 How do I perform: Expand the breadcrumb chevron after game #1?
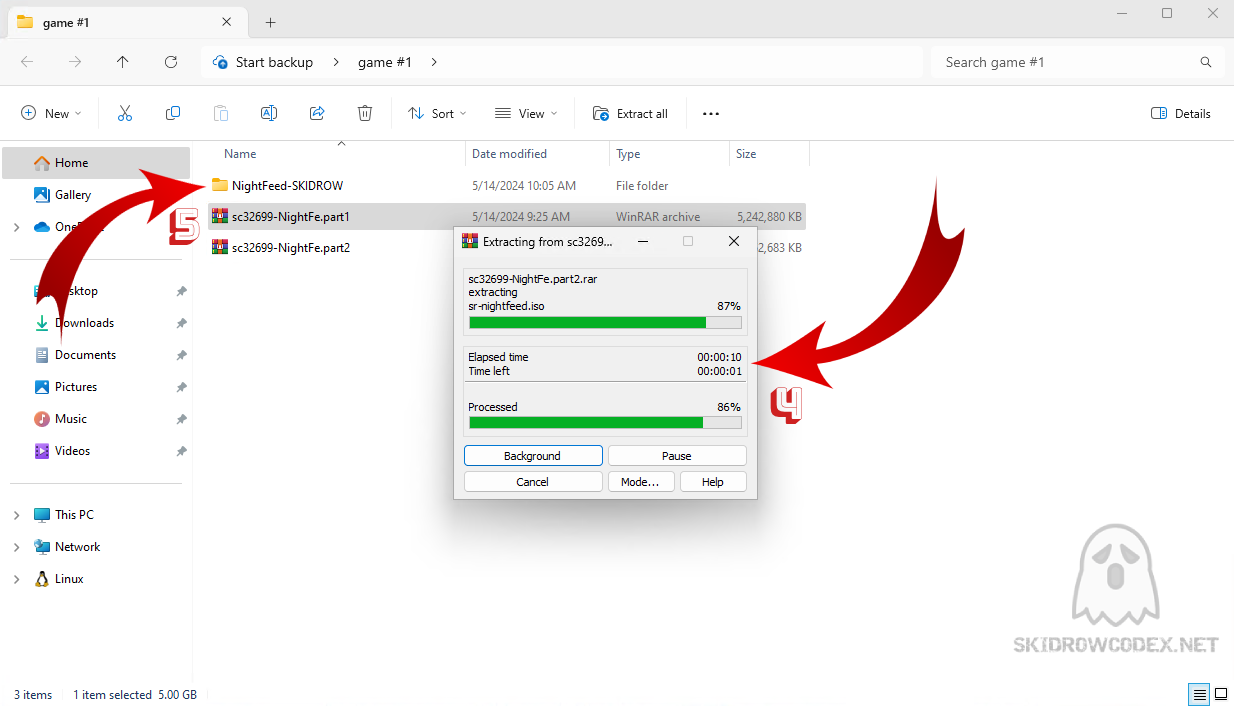point(434,62)
